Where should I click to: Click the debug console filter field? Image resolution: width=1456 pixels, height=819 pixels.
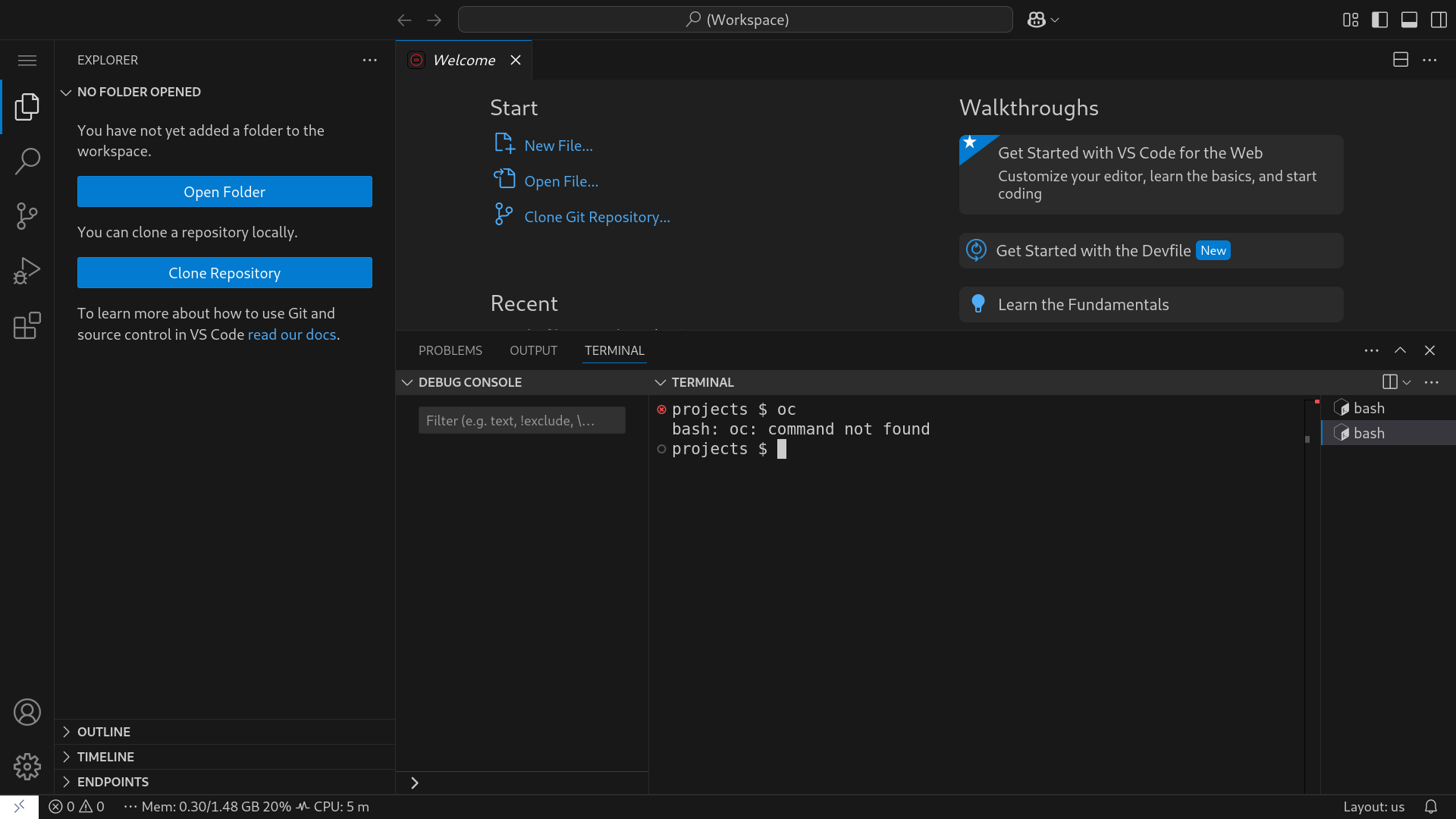tap(522, 420)
